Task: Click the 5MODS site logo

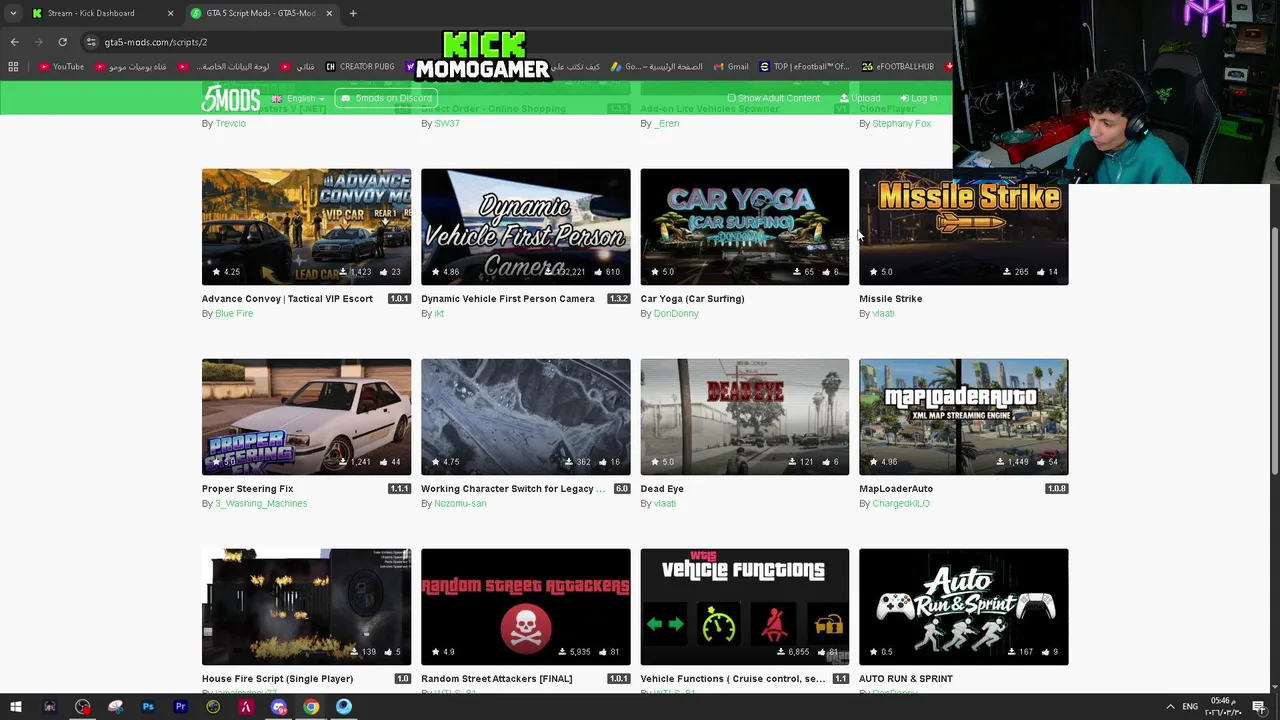Action: tap(231, 98)
